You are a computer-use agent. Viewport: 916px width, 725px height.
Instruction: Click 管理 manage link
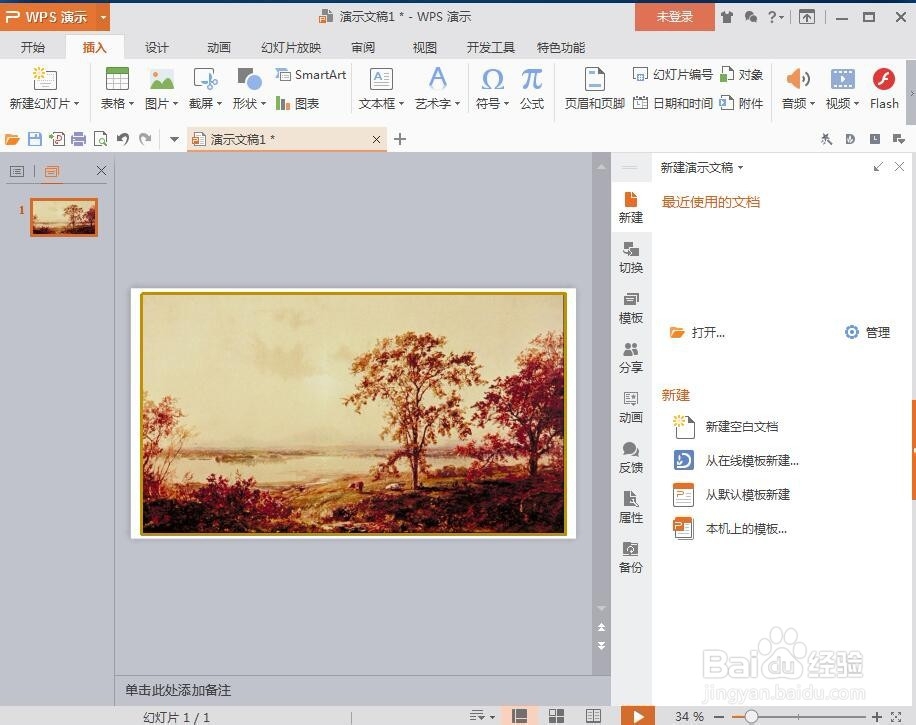click(868, 332)
